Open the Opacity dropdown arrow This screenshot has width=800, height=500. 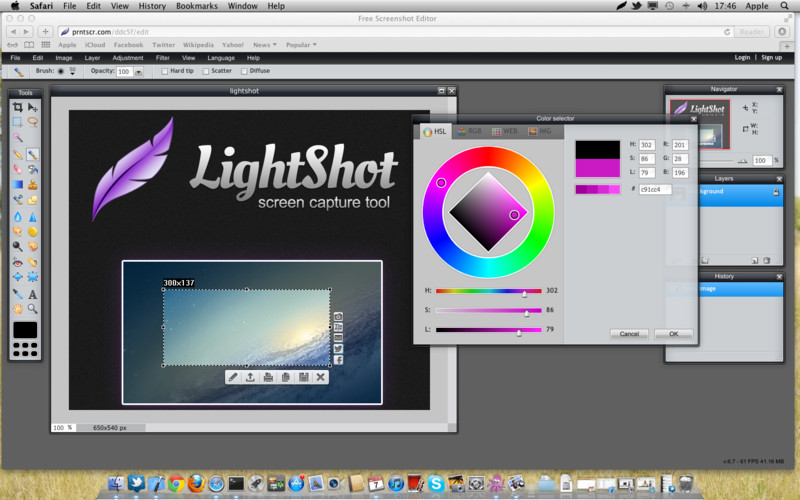click(138, 72)
